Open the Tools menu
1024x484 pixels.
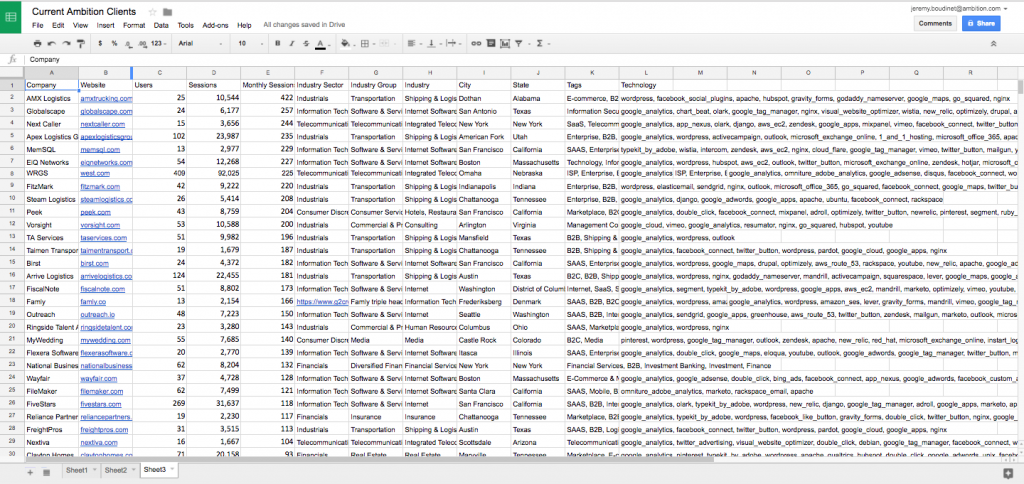click(x=185, y=25)
